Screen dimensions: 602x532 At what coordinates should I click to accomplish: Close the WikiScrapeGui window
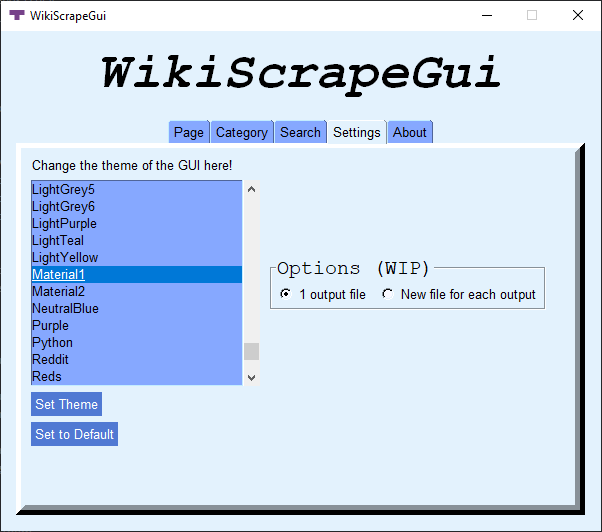point(577,15)
